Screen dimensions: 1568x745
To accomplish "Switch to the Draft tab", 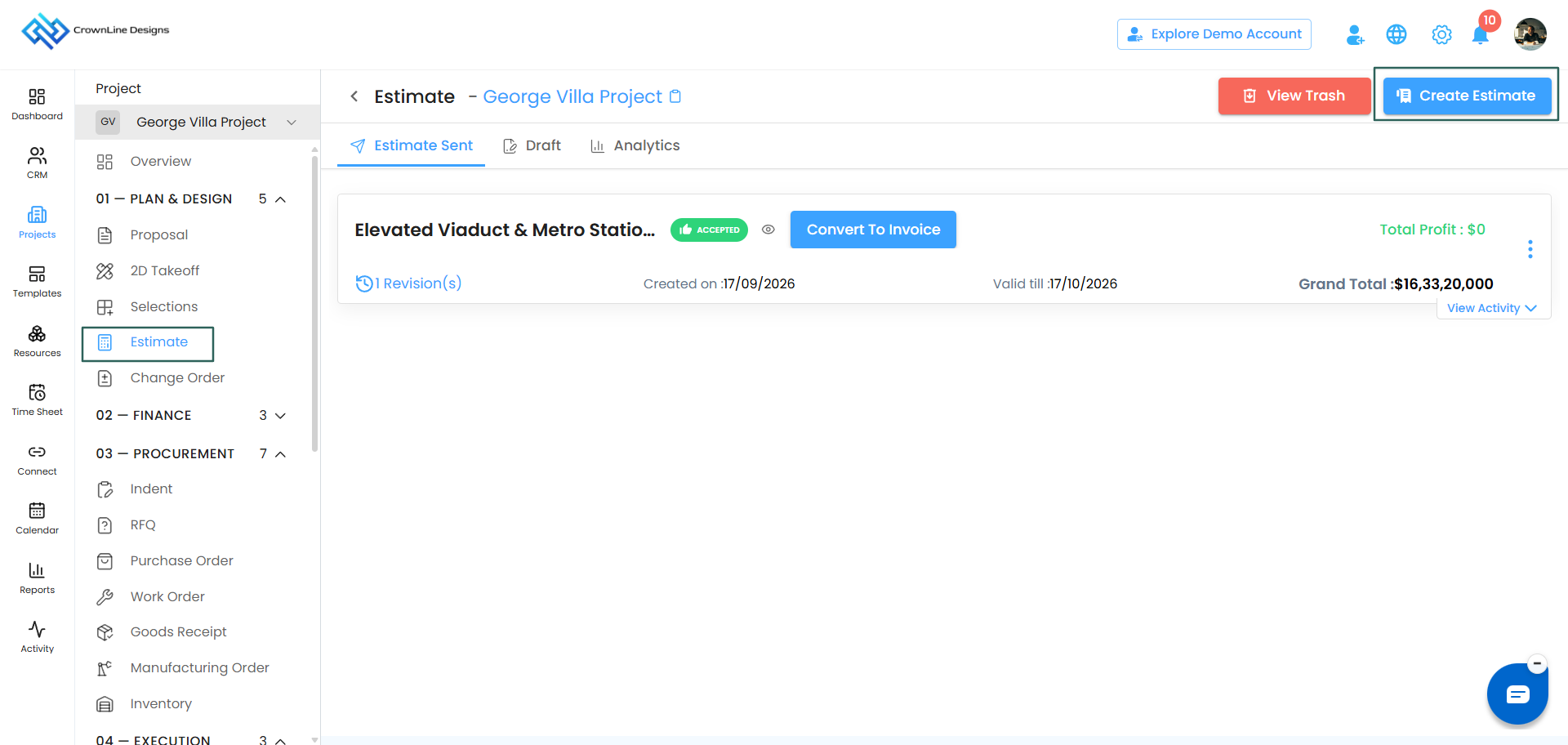I will click(532, 145).
